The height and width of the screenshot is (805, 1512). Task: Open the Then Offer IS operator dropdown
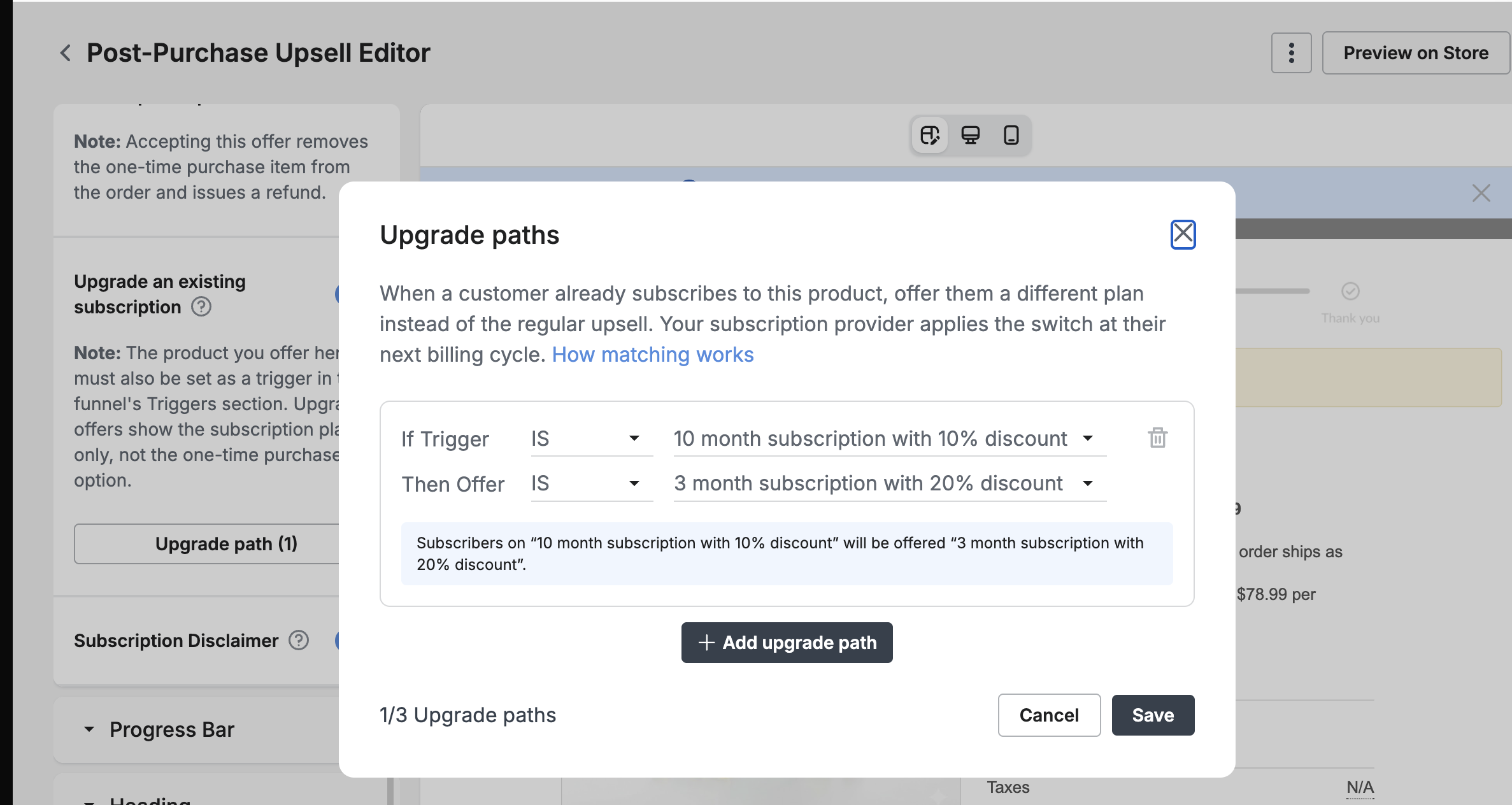tap(592, 484)
